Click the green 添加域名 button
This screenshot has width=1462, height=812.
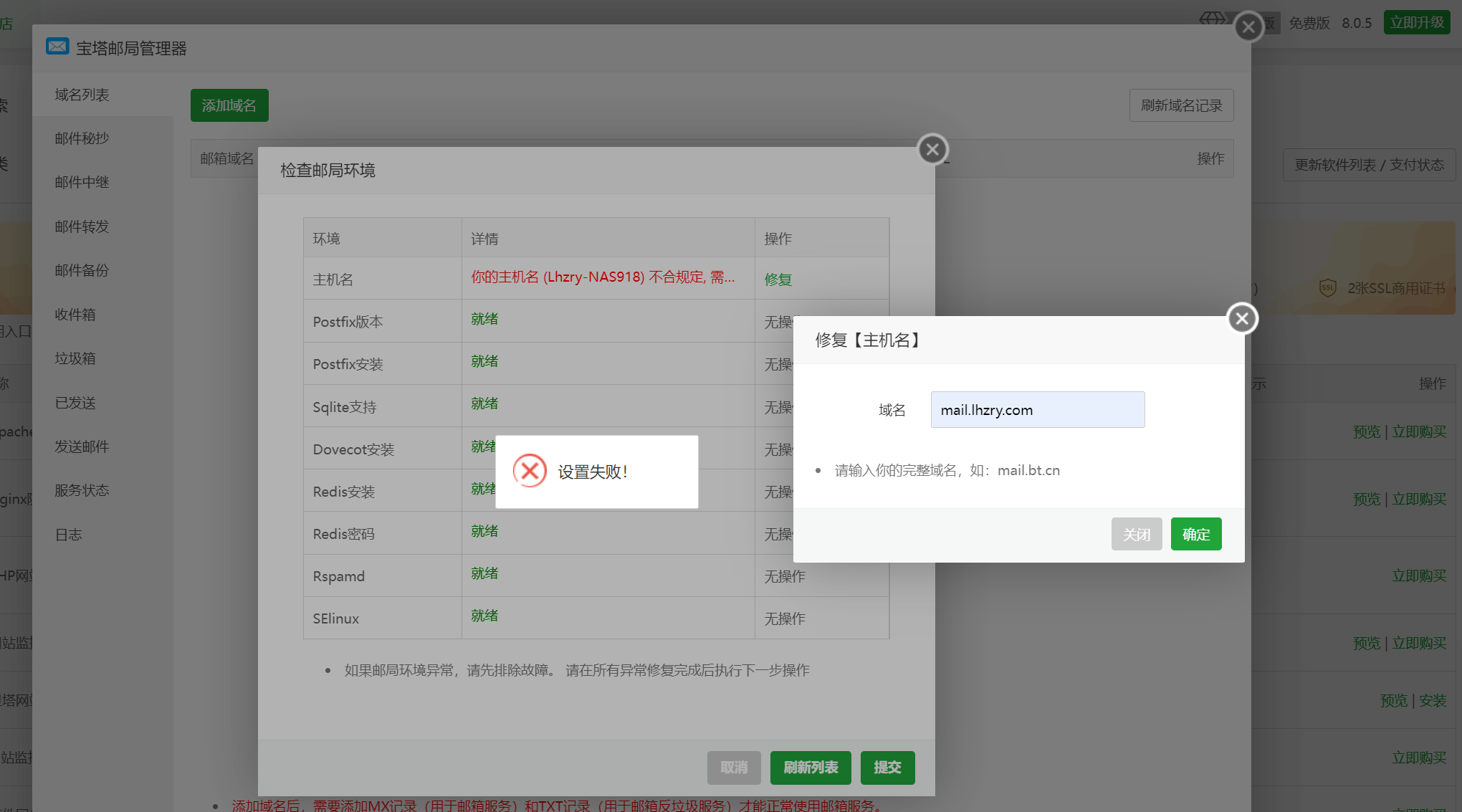(x=229, y=105)
